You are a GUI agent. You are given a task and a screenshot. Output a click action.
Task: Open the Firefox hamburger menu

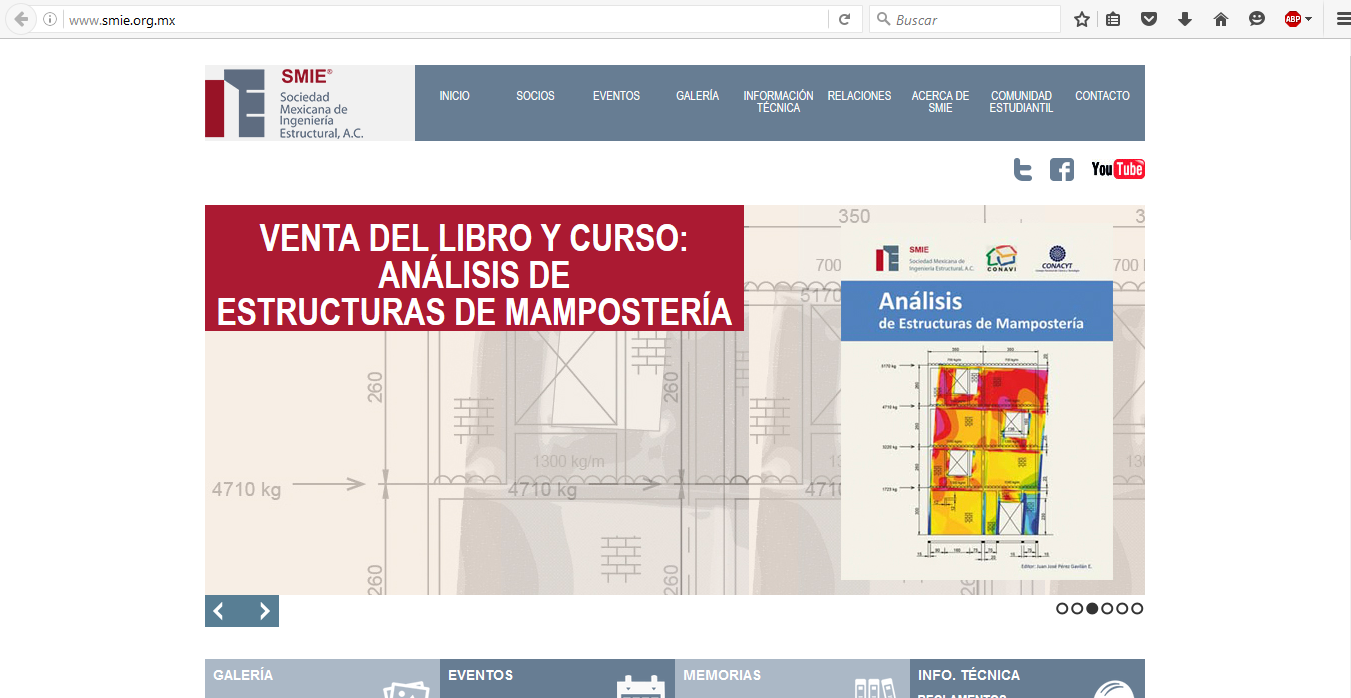coord(1343,19)
